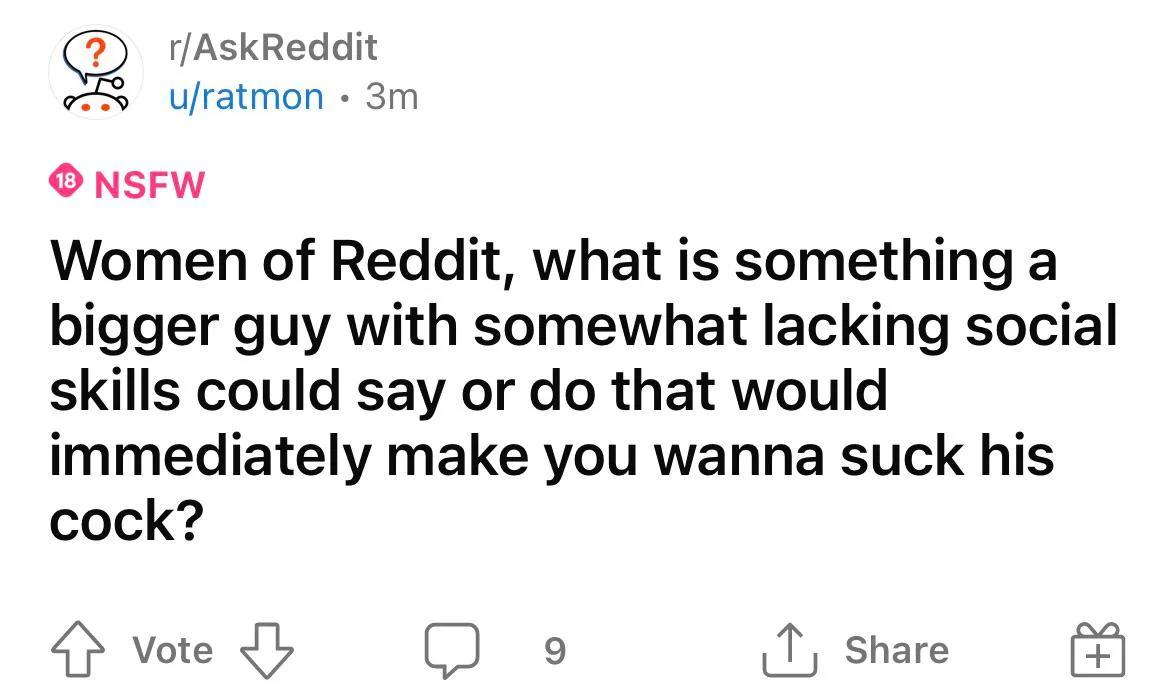Click the 3m post timestamp
1170x697 pixels.
[x=392, y=97]
